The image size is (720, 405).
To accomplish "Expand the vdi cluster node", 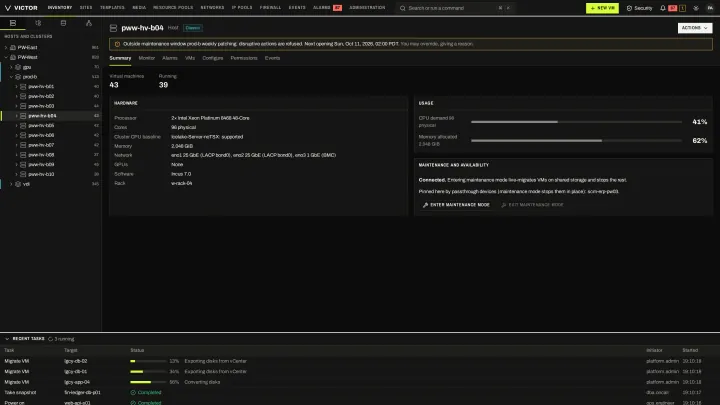I will [11, 184].
